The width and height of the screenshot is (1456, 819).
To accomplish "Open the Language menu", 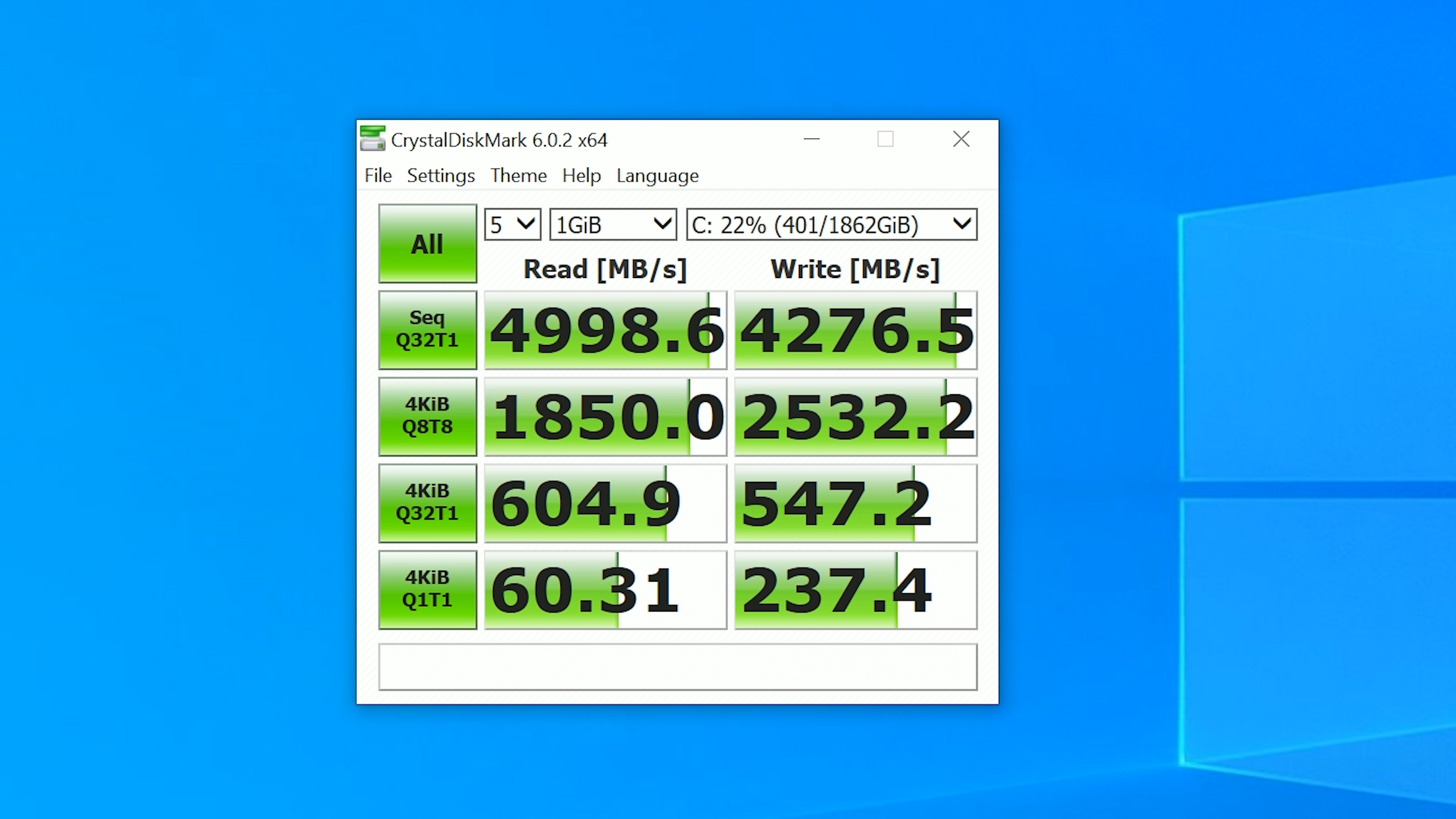I will [x=657, y=176].
